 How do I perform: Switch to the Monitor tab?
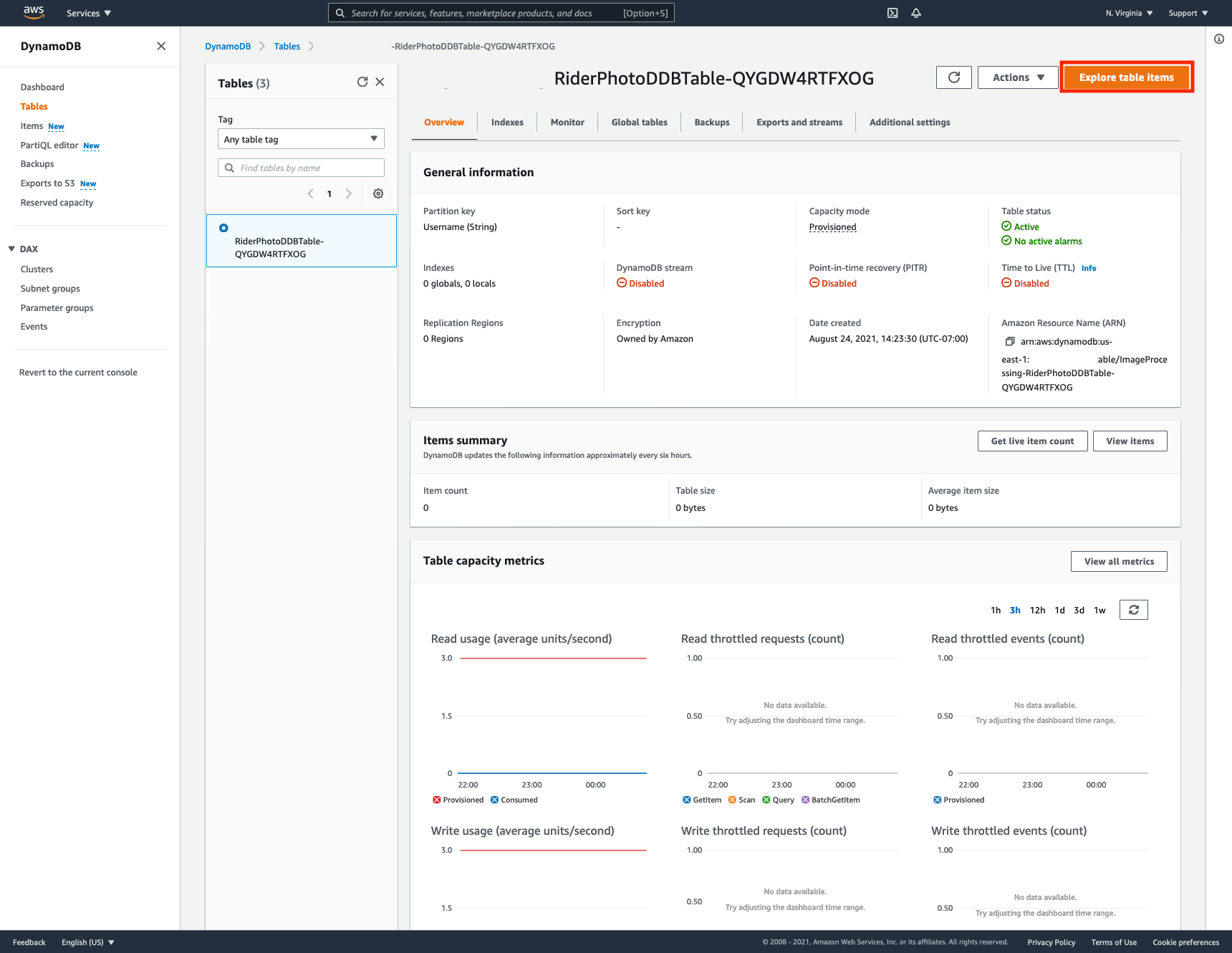(567, 123)
